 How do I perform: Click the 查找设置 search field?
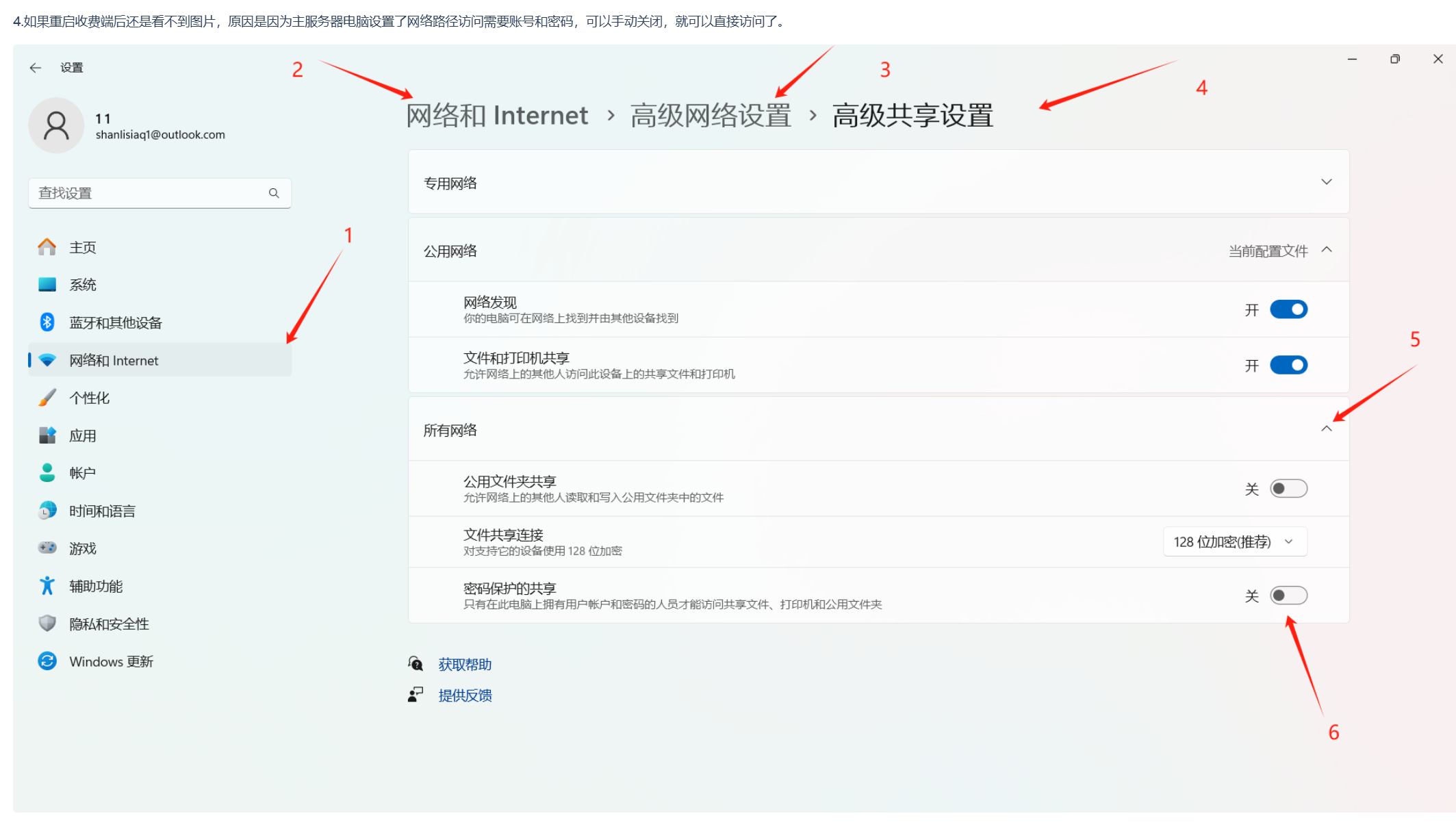[x=159, y=193]
